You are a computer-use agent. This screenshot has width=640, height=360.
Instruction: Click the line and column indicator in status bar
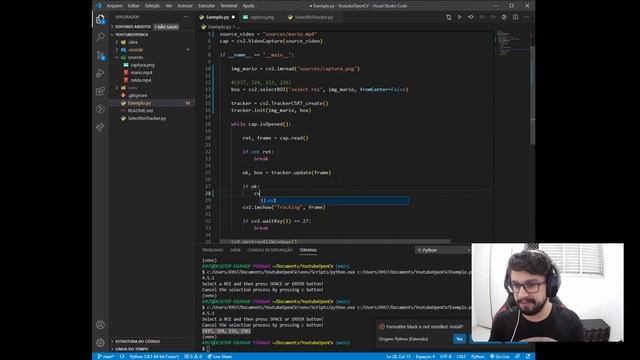(x=398, y=356)
